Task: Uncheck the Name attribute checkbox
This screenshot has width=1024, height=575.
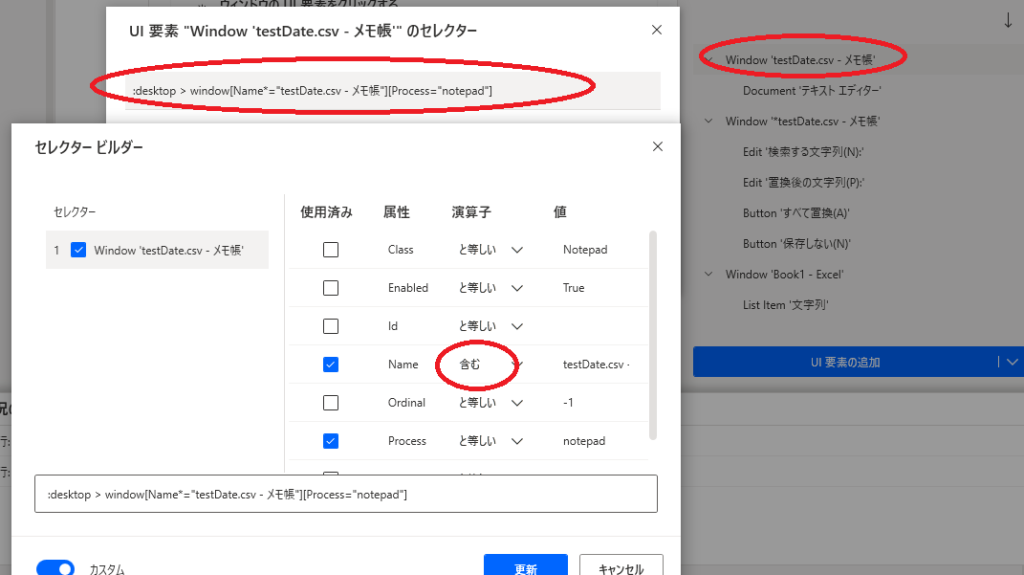Action: (x=330, y=365)
